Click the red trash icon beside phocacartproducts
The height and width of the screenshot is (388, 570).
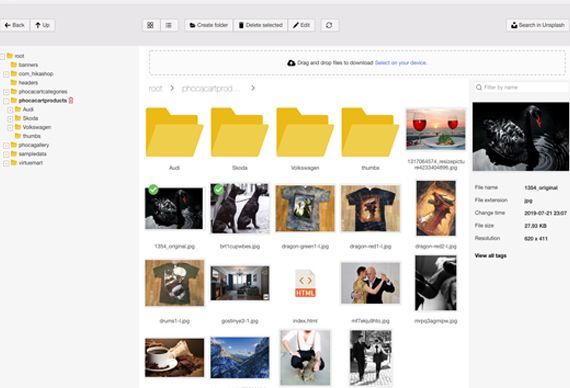click(x=71, y=100)
